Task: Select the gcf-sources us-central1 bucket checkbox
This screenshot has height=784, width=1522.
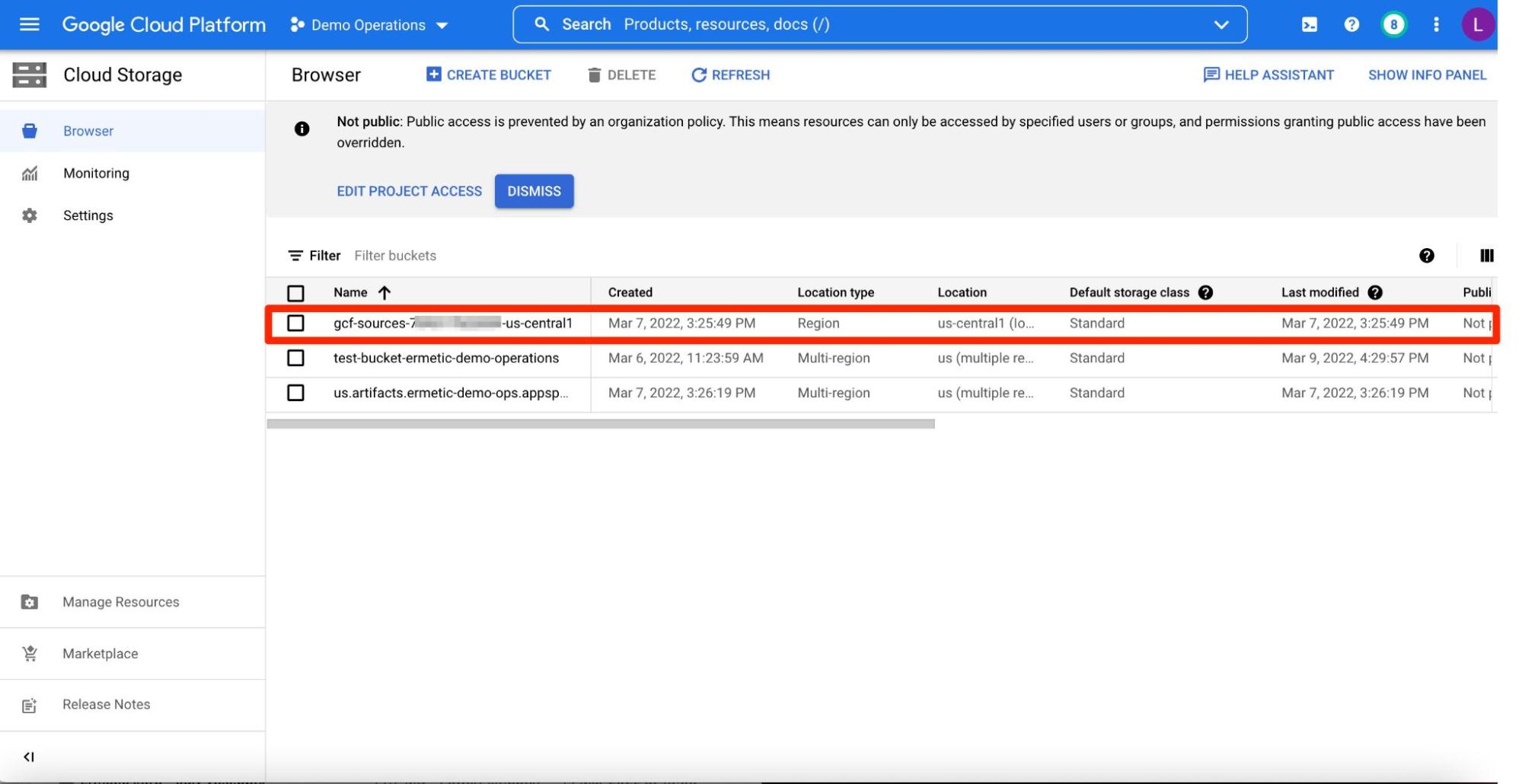Action: click(295, 323)
